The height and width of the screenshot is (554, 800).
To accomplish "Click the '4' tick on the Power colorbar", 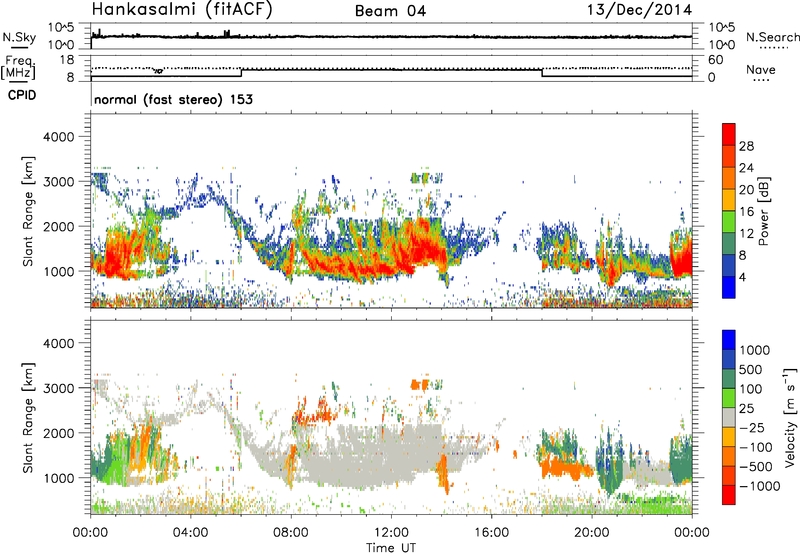I will tap(743, 278).
